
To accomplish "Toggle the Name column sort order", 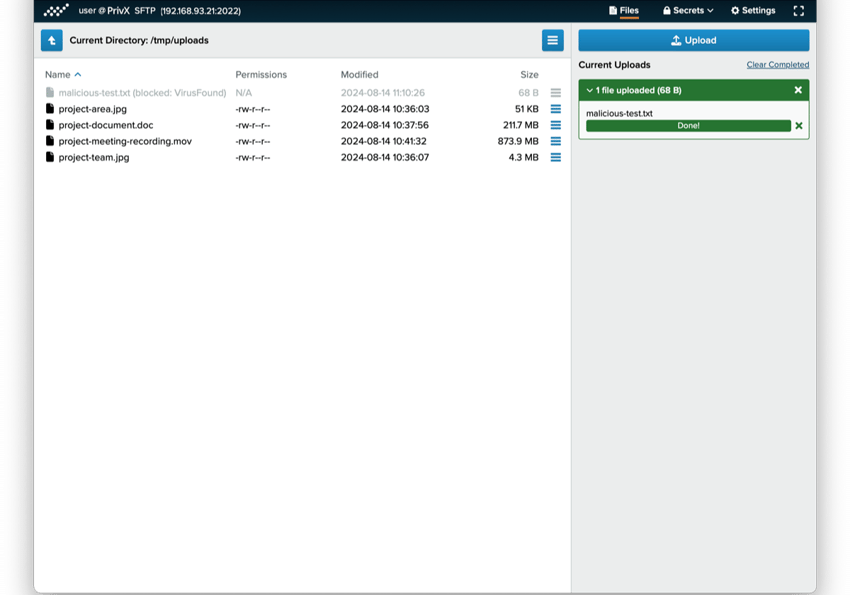I will [x=63, y=74].
